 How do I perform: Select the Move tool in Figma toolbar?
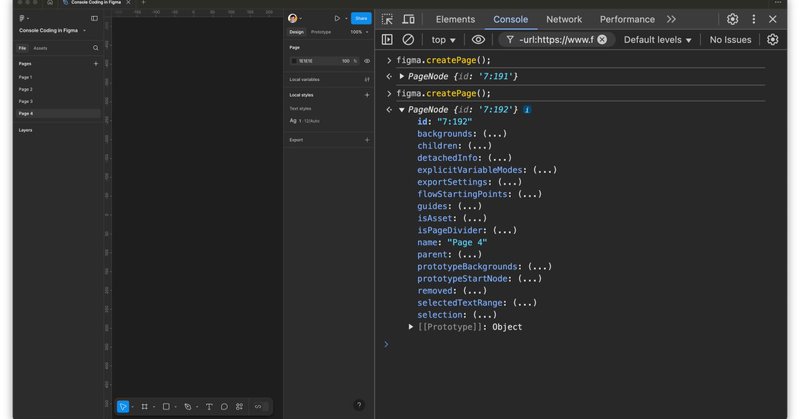tap(123, 407)
